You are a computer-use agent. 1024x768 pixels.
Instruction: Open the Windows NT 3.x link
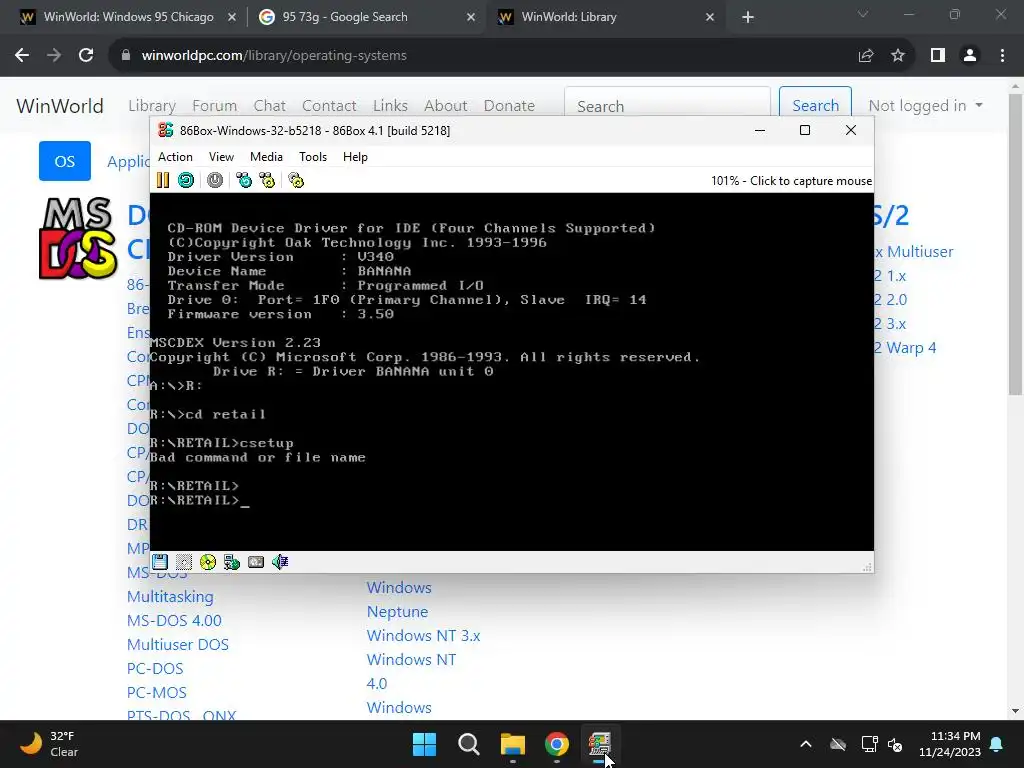pos(423,635)
